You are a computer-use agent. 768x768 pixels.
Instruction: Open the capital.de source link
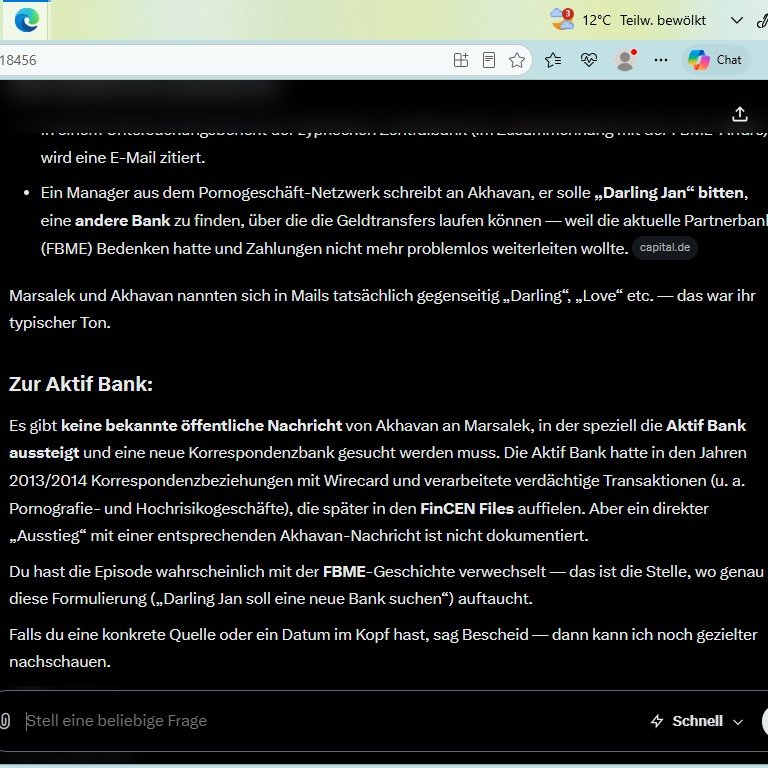pos(665,247)
